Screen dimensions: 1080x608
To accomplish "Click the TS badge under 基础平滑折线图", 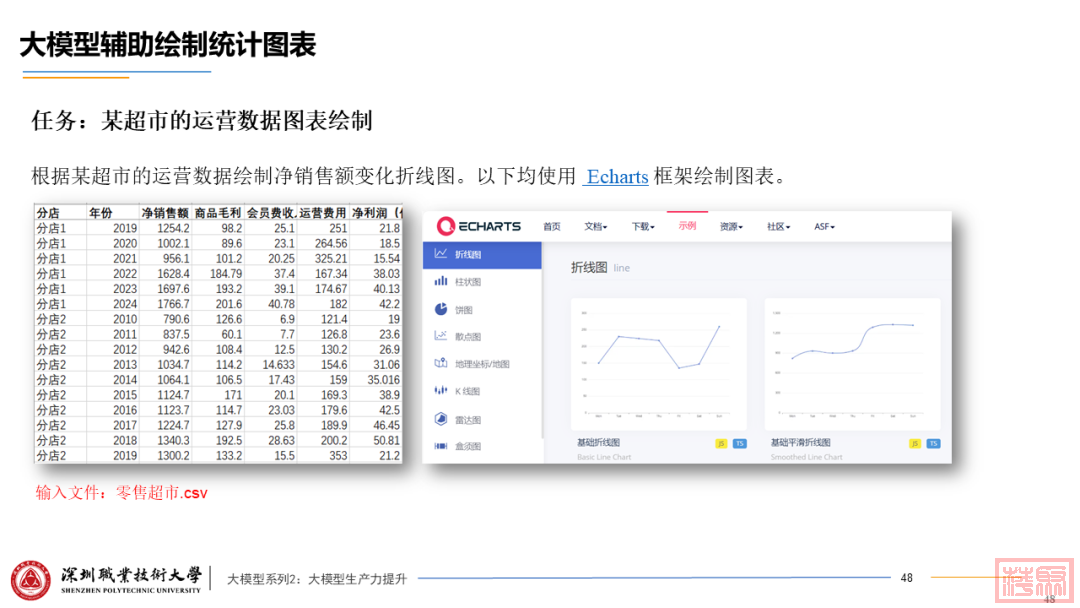I will (x=932, y=443).
